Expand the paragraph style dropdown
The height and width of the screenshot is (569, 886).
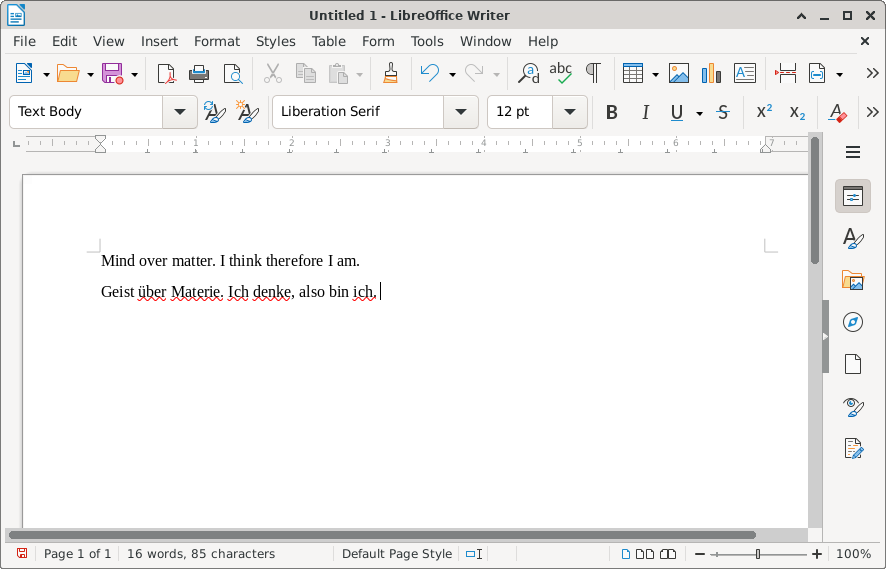pyautogui.click(x=180, y=112)
